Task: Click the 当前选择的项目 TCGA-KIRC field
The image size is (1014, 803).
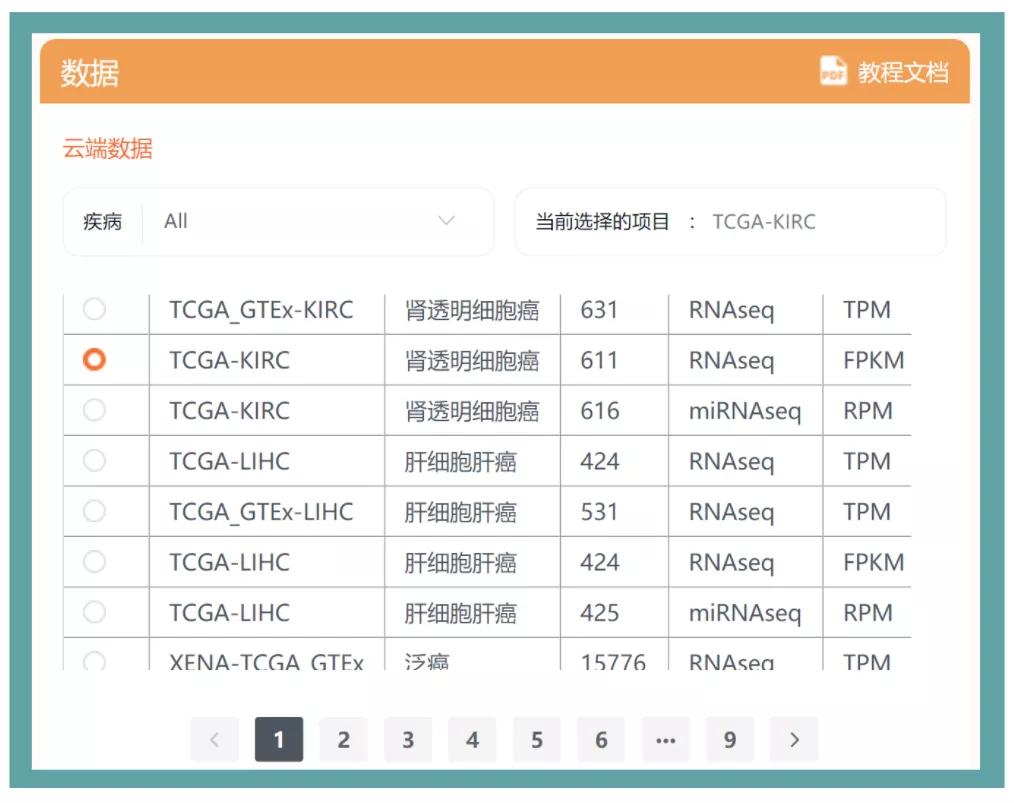Action: click(732, 221)
